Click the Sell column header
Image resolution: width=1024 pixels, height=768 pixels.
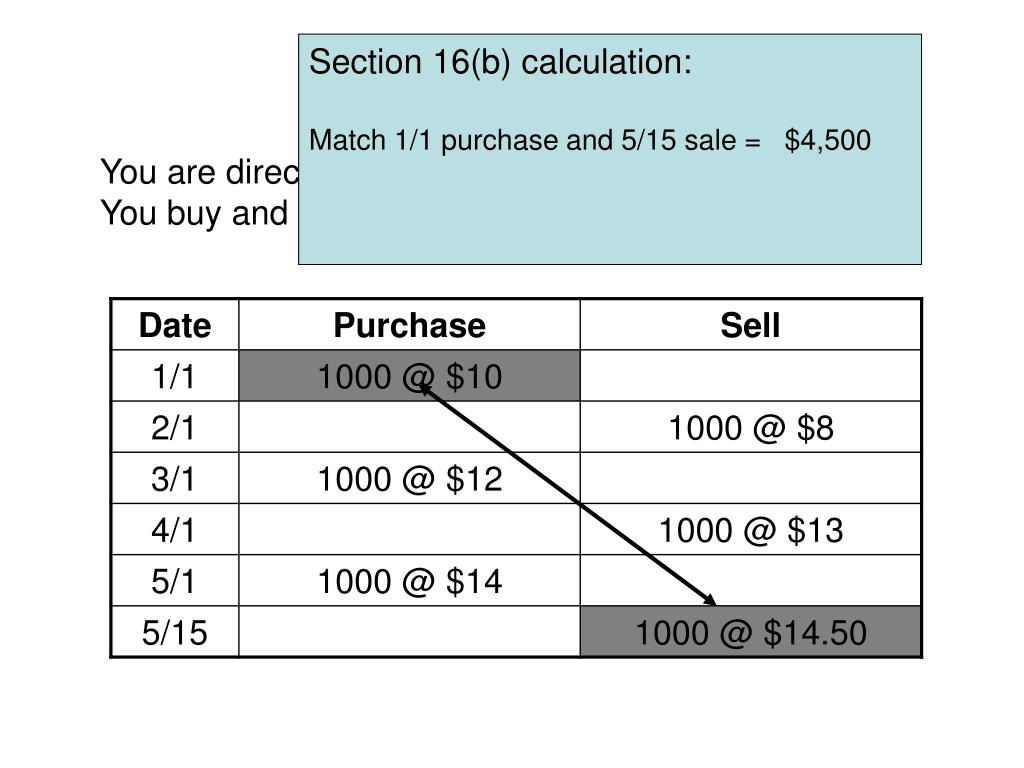click(x=750, y=325)
